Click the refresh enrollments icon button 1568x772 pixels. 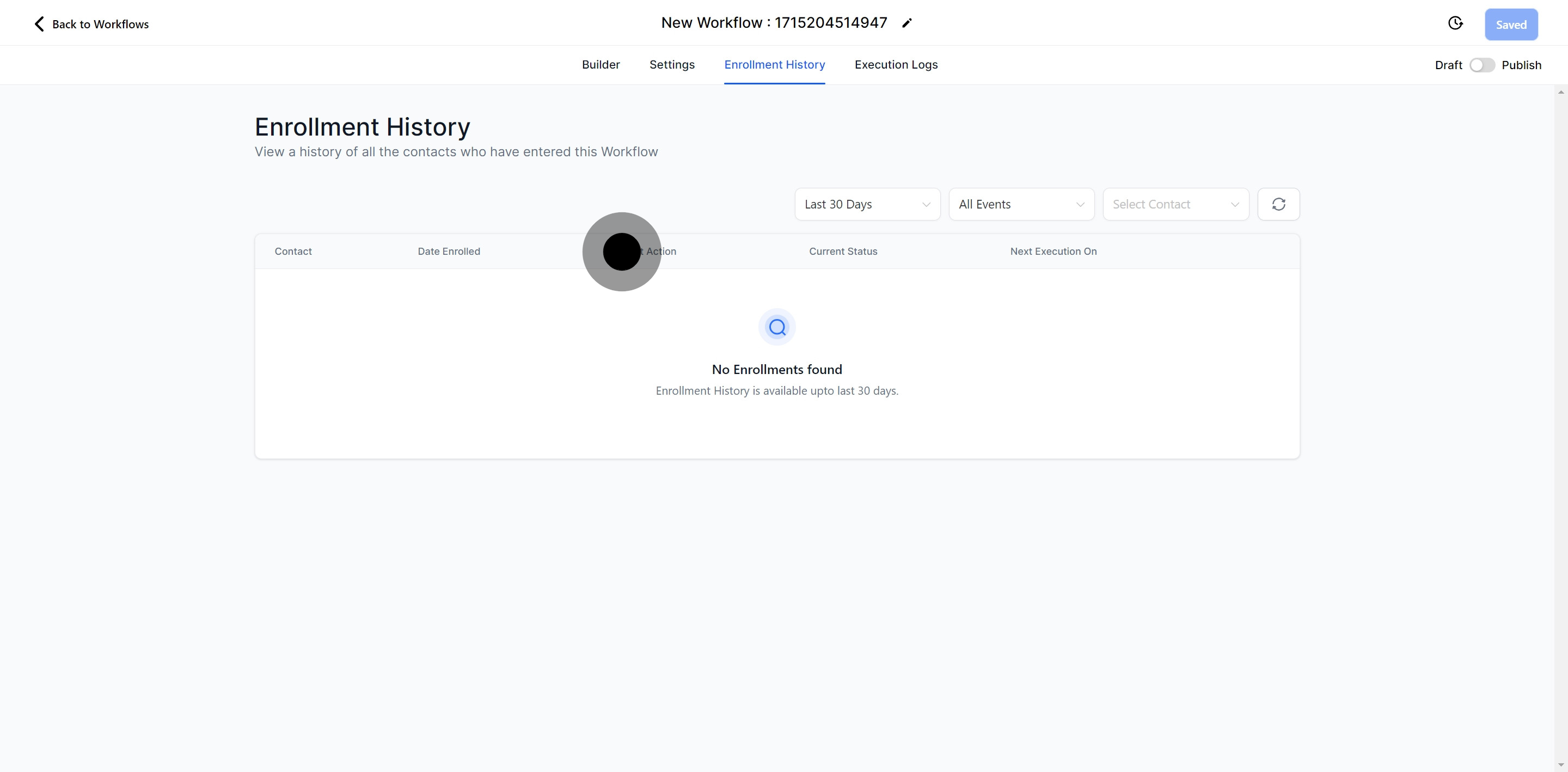tap(1278, 204)
